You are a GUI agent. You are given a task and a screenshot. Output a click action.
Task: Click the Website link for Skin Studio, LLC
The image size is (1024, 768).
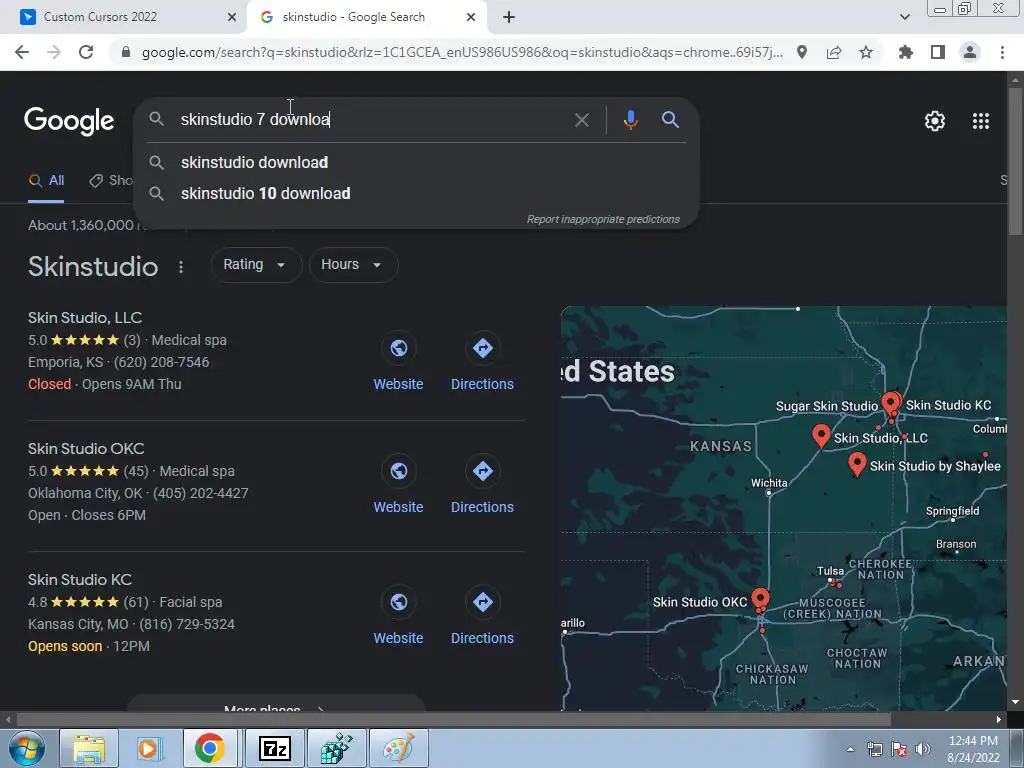coord(398,384)
